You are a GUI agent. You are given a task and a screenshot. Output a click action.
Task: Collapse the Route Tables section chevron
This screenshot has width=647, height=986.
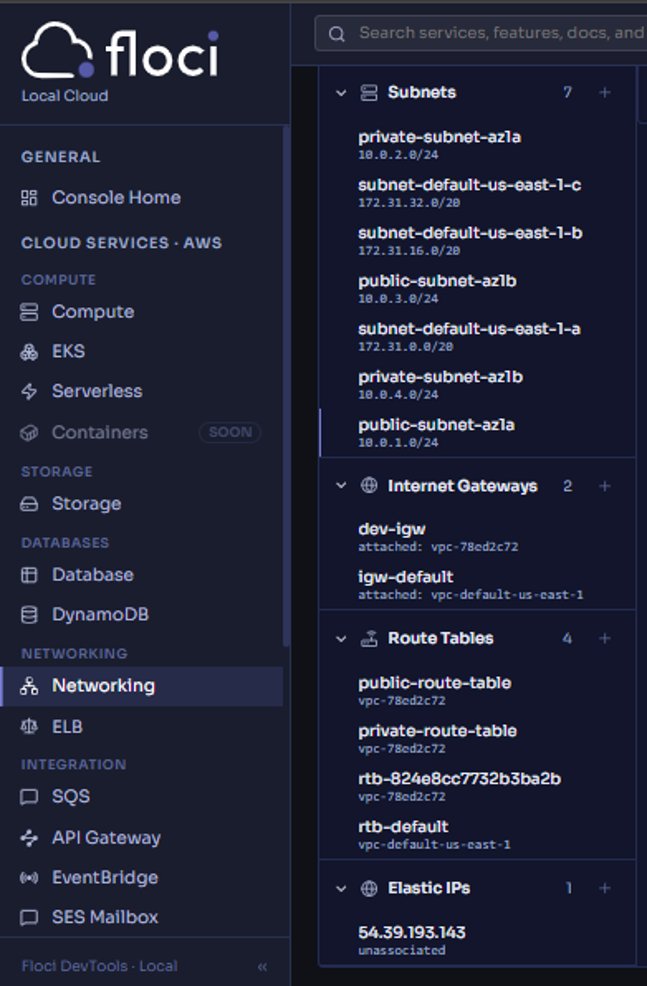coord(341,639)
